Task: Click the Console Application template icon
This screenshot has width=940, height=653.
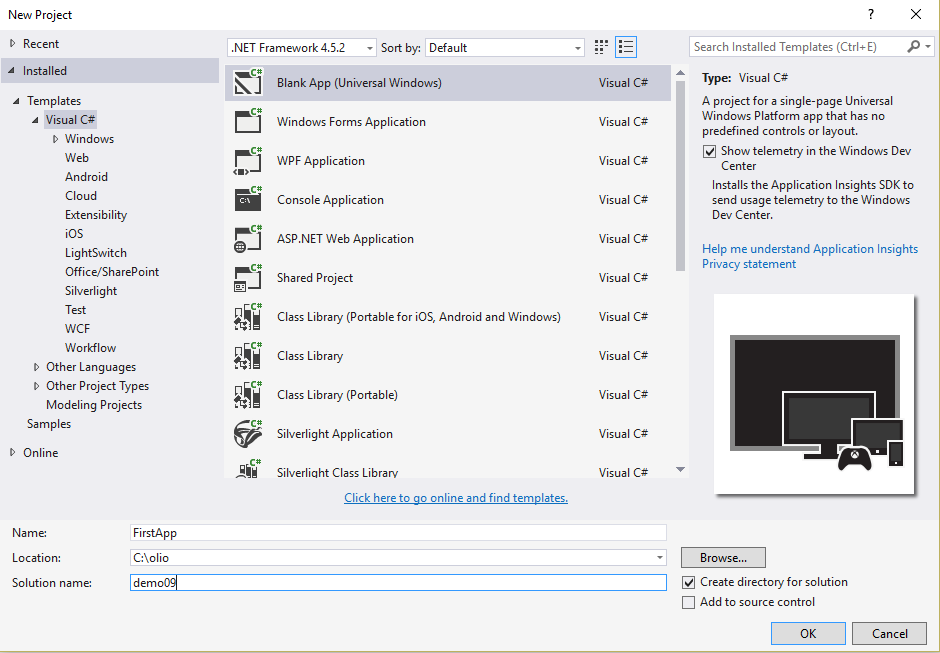Action: point(247,200)
